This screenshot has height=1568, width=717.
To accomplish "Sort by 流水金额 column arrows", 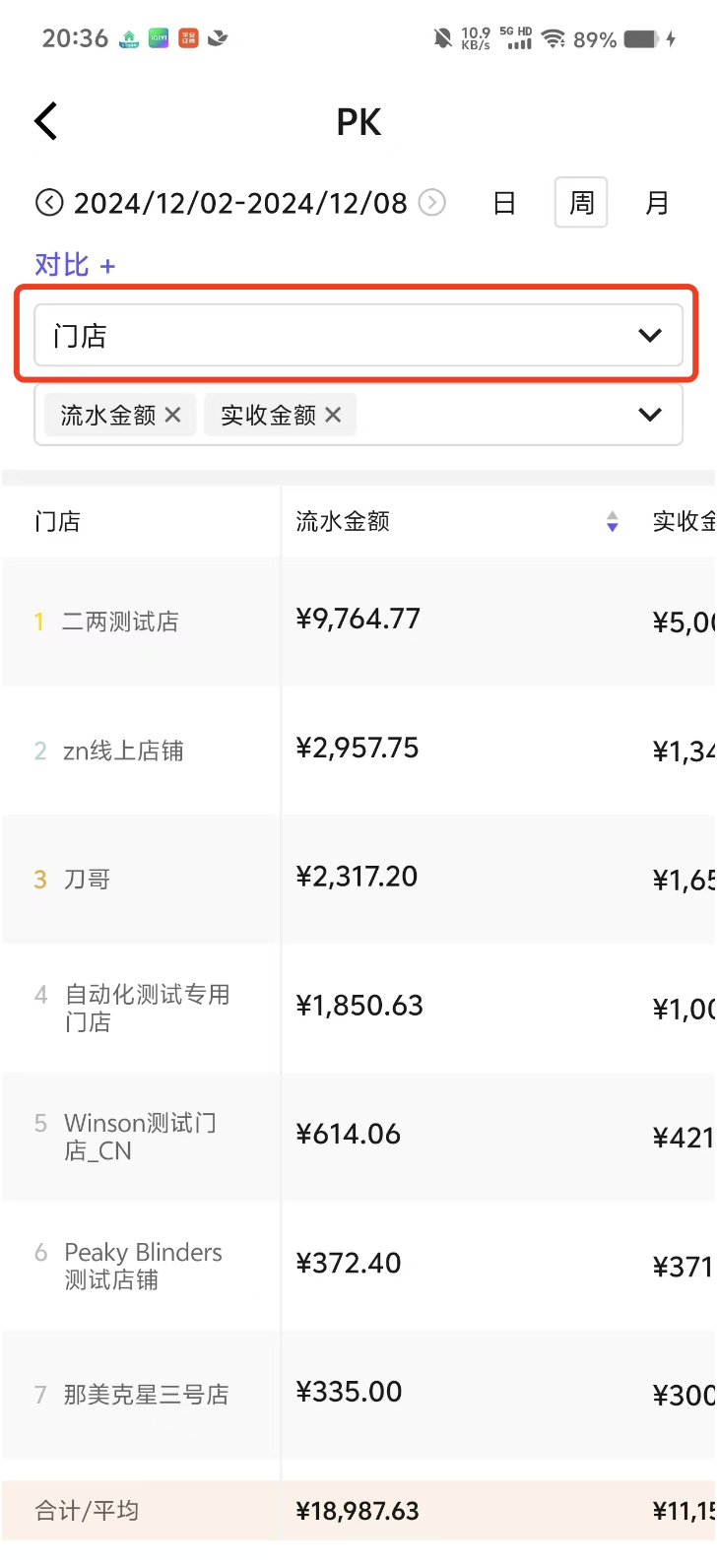I will click(x=613, y=521).
